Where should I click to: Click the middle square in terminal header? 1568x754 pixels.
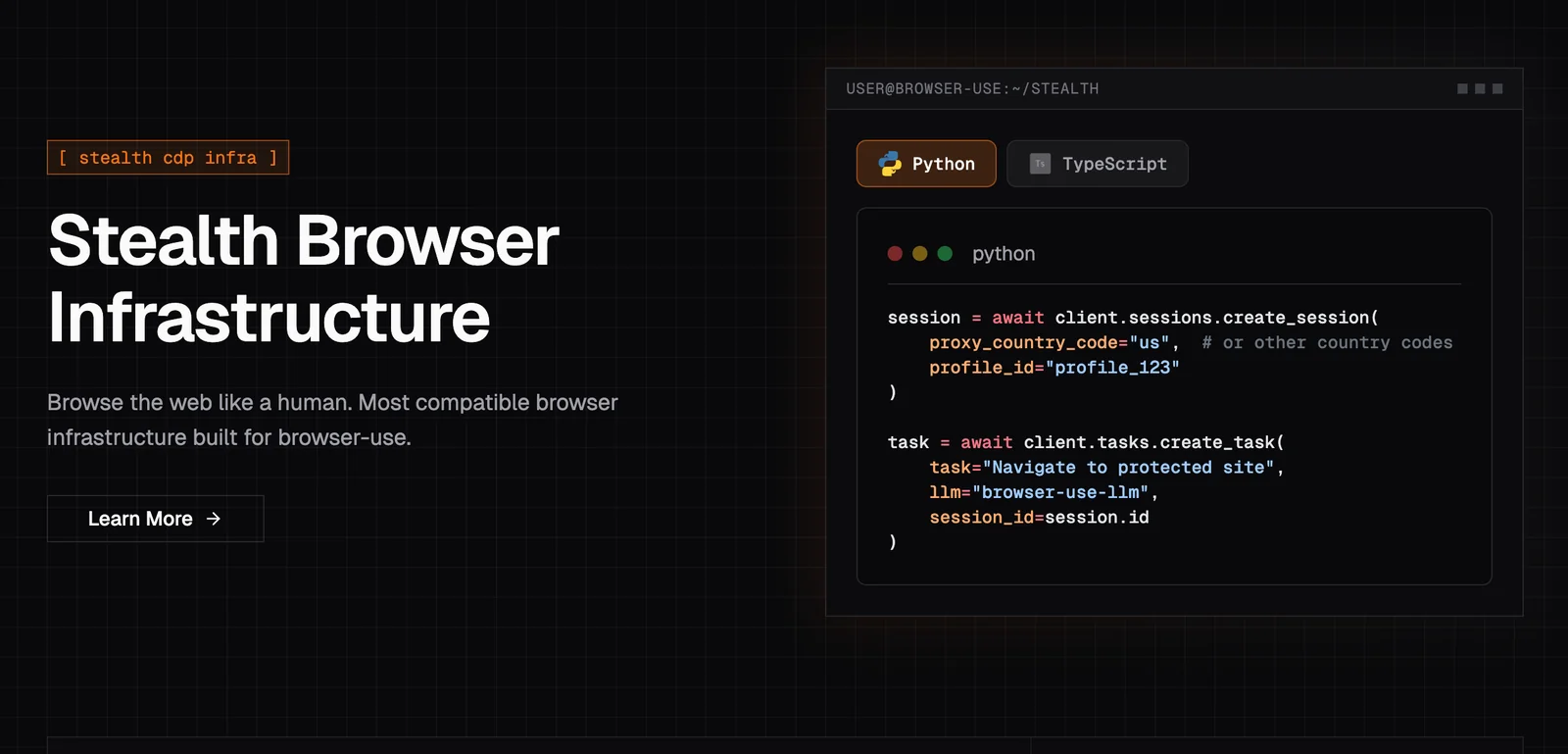pyautogui.click(x=1480, y=89)
